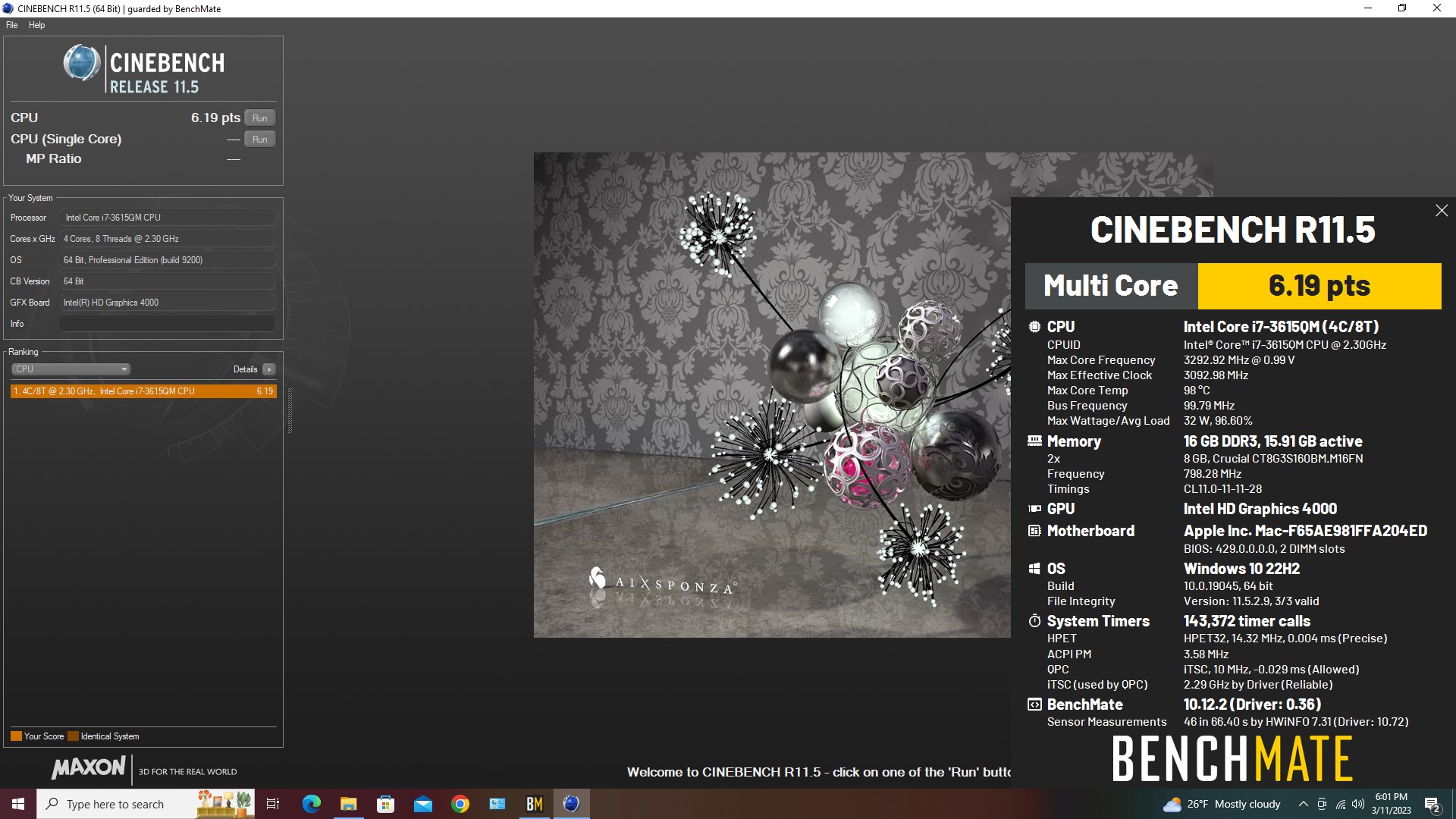The width and height of the screenshot is (1456, 819).
Task: Open the Windows Start menu
Action: pos(18,804)
